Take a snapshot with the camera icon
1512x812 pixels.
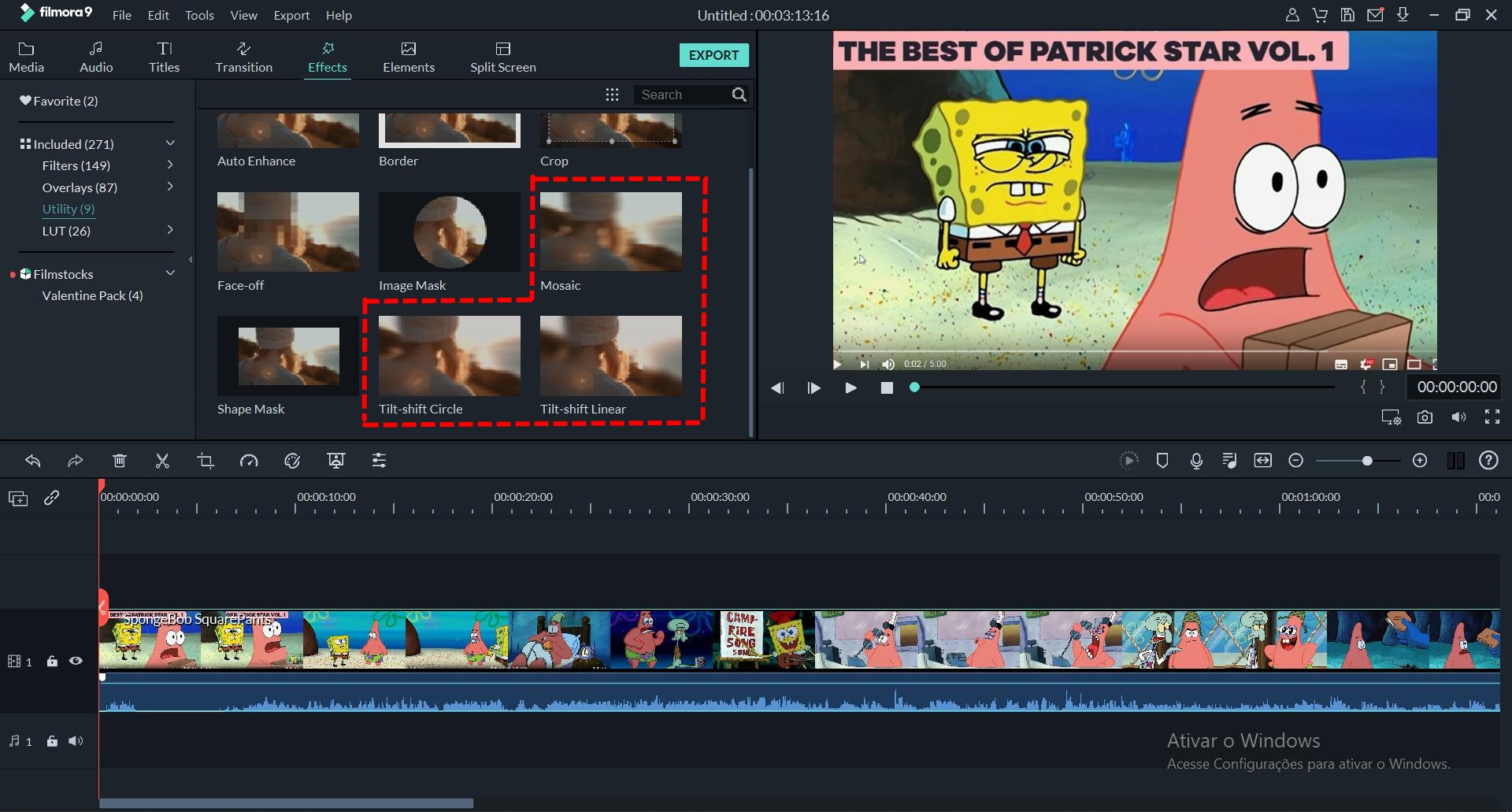1425,417
